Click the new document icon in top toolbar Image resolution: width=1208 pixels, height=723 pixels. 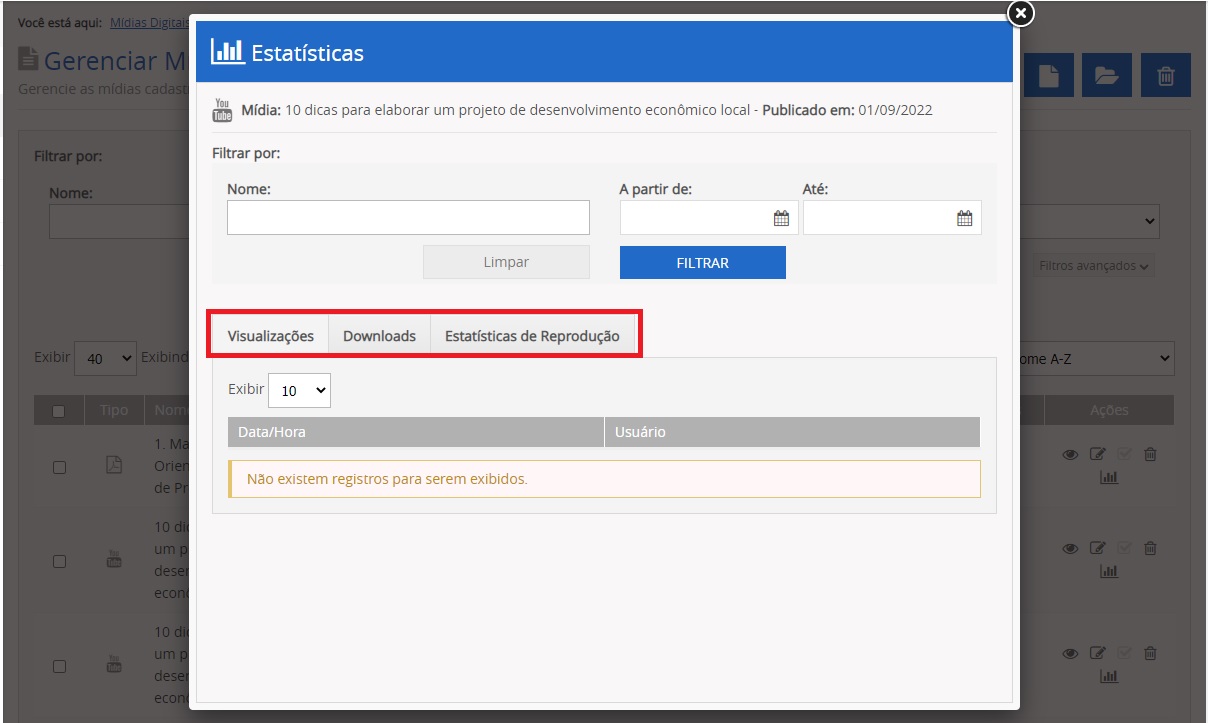tap(1048, 76)
